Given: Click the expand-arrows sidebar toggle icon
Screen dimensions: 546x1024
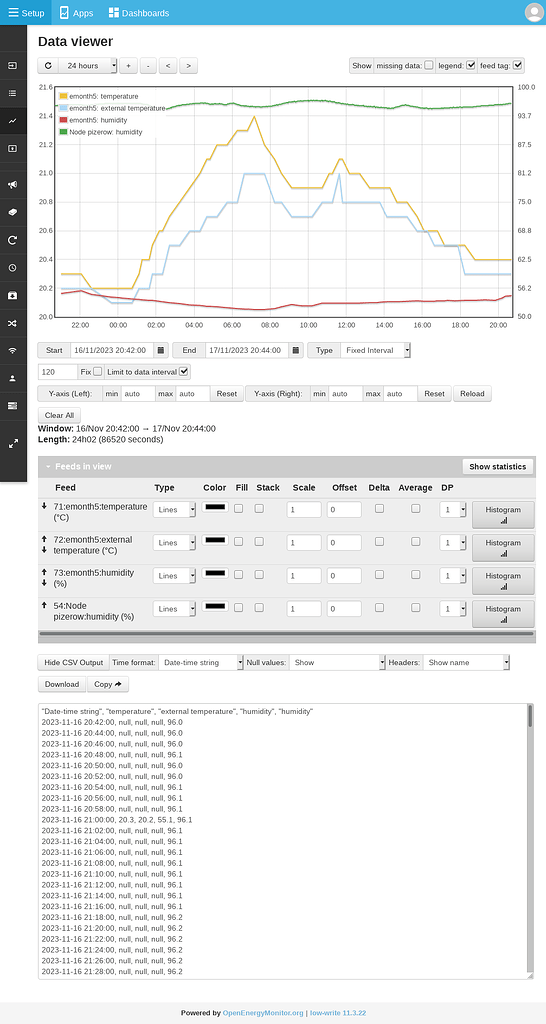Looking at the screenshot, I should pyautogui.click(x=12, y=443).
